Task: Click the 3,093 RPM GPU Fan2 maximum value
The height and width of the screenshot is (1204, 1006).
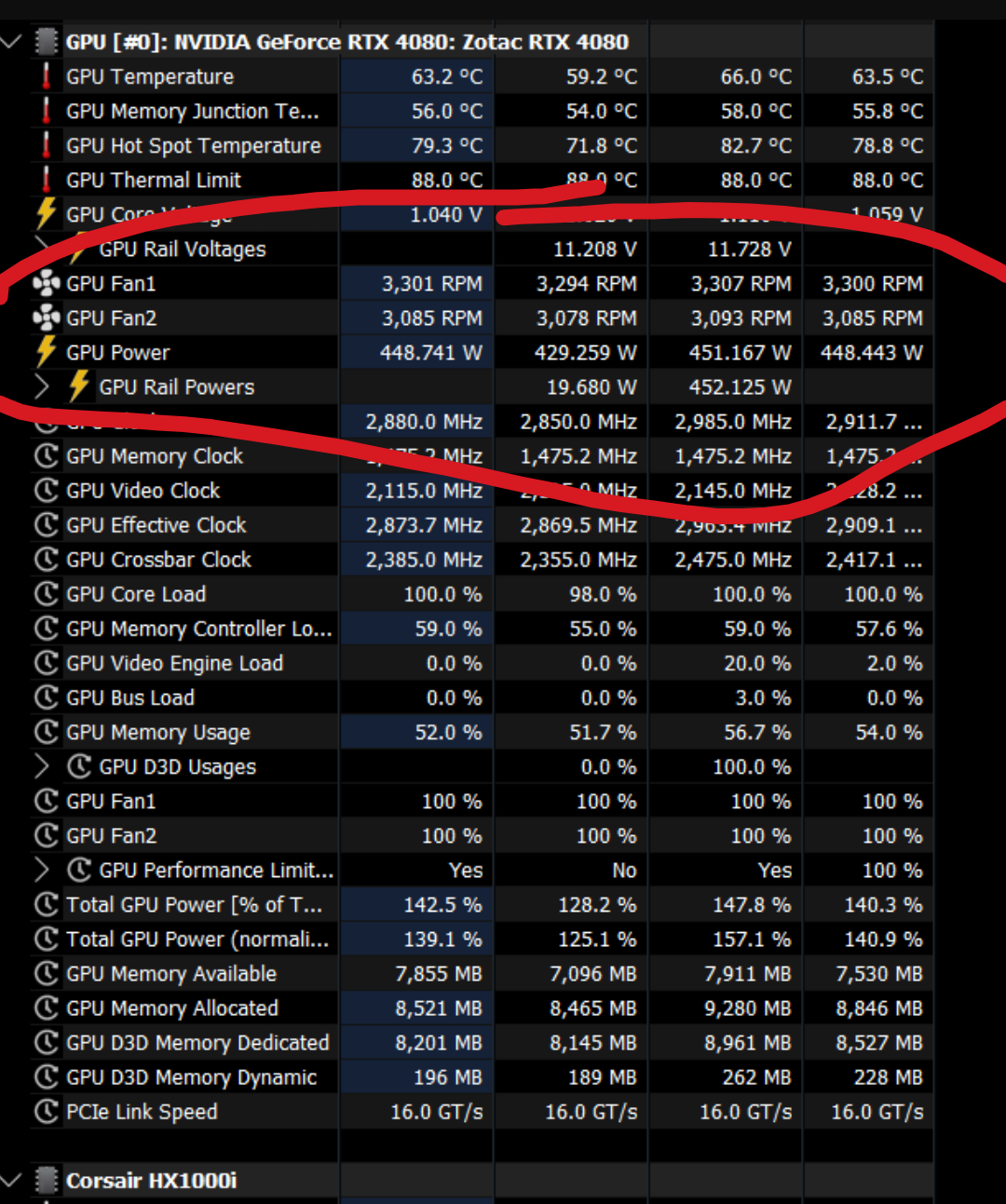Action: click(x=741, y=318)
